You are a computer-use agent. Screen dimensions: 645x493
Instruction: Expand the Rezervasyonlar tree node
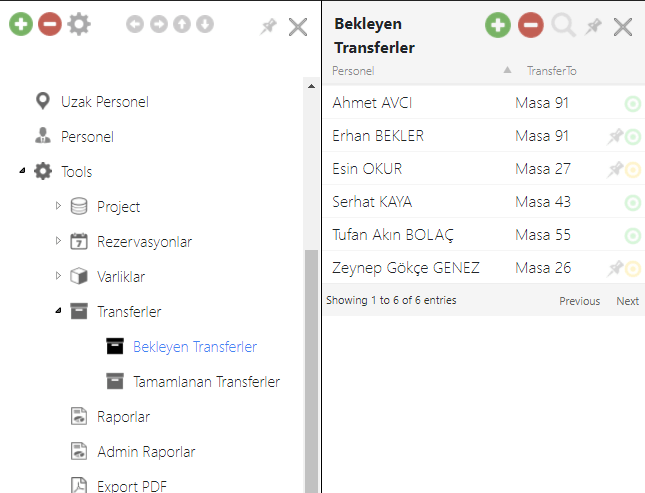[x=58, y=242]
